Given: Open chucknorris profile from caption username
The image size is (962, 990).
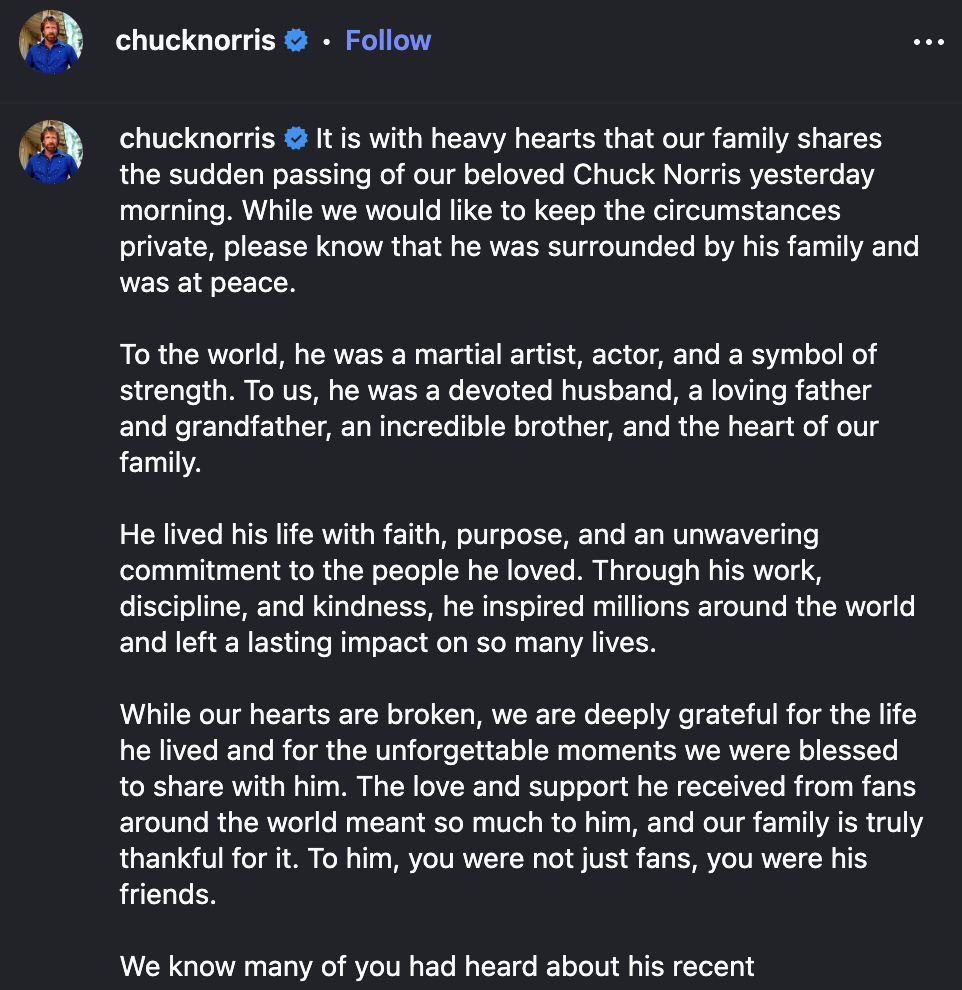Looking at the screenshot, I should pyautogui.click(x=197, y=137).
